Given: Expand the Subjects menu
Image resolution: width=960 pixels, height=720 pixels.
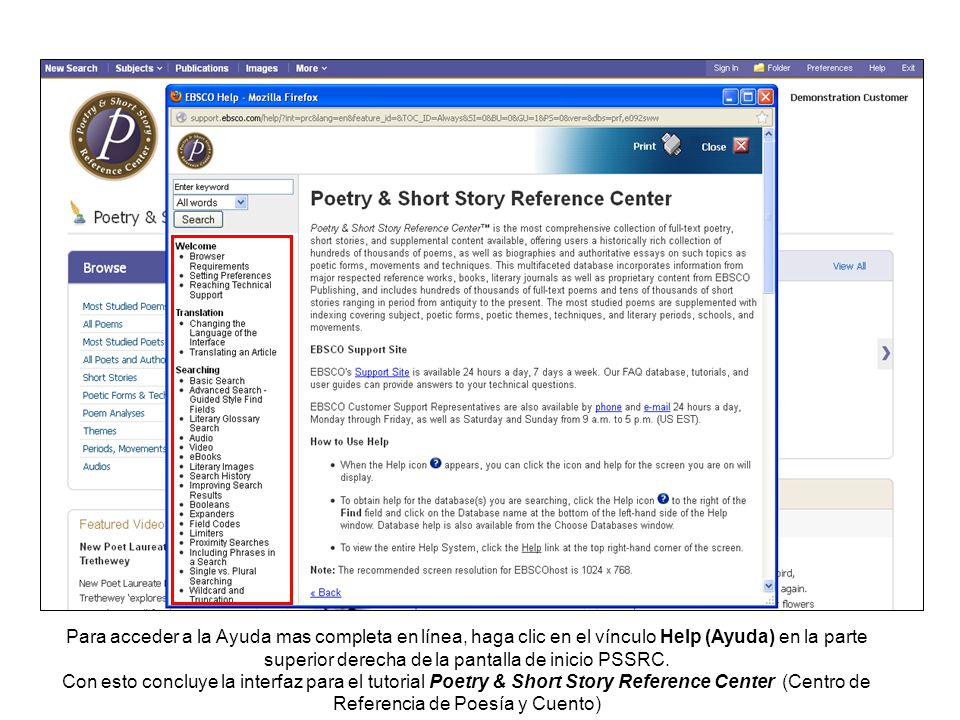Looking at the screenshot, I should tap(138, 69).
